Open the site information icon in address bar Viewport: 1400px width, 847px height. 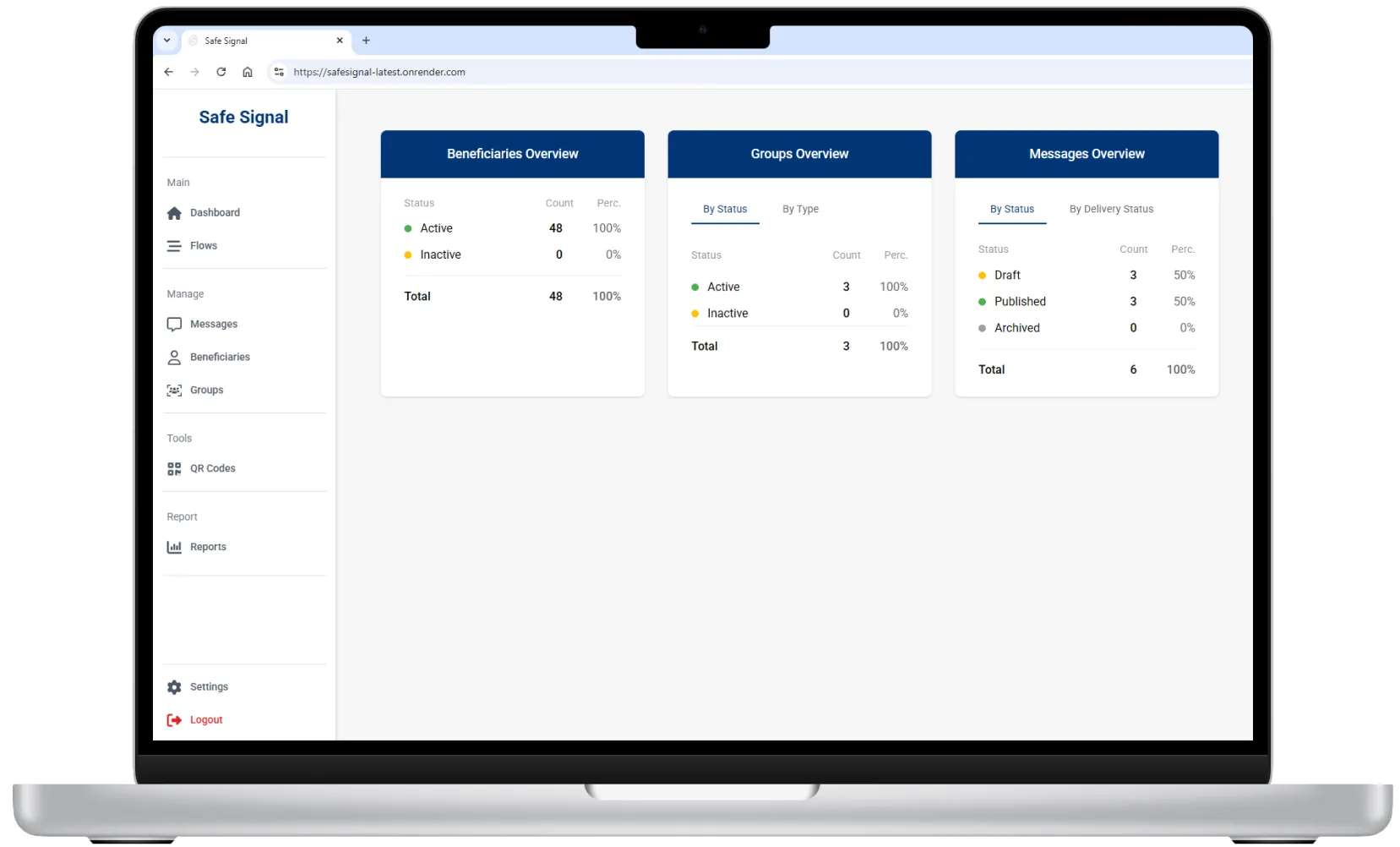click(279, 72)
